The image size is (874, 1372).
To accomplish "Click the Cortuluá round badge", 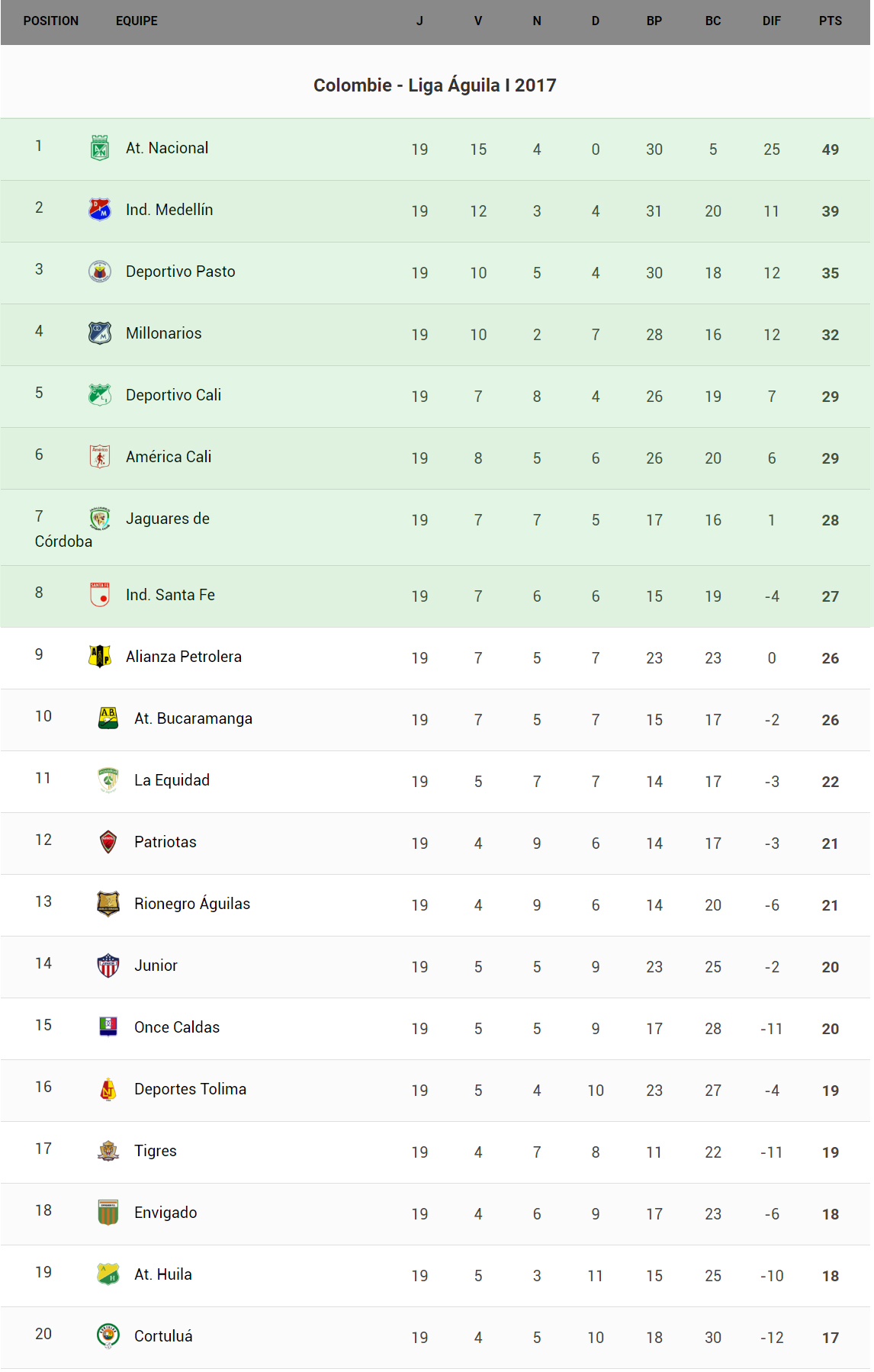I will (x=108, y=1336).
